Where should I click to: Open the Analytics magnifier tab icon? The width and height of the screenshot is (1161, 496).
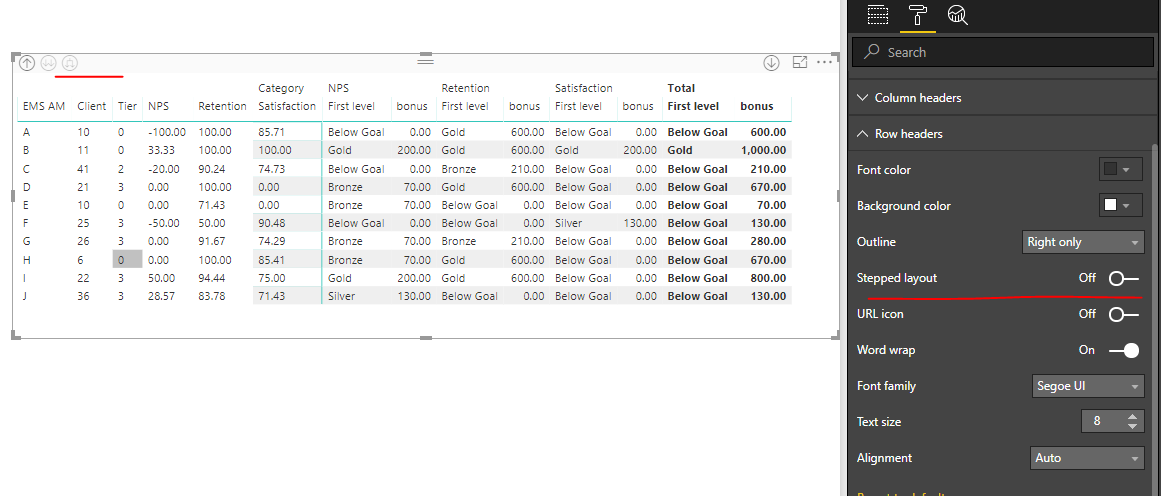point(957,15)
